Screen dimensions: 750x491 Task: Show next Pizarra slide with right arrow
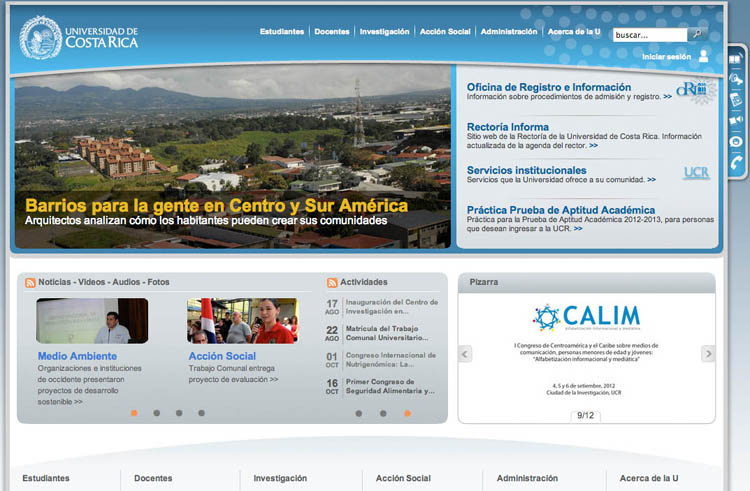point(708,354)
